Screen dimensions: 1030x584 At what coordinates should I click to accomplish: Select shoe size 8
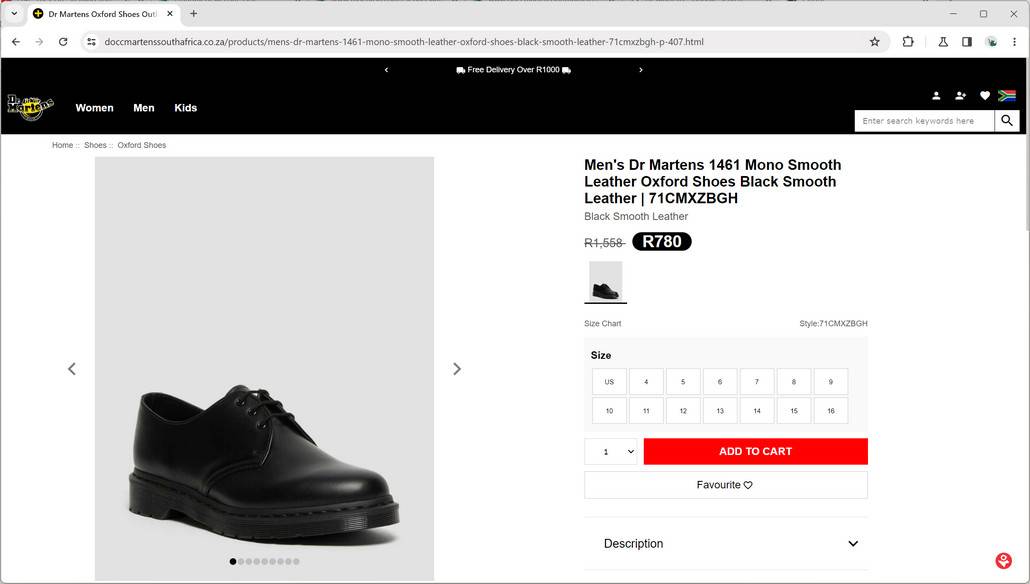tap(794, 382)
